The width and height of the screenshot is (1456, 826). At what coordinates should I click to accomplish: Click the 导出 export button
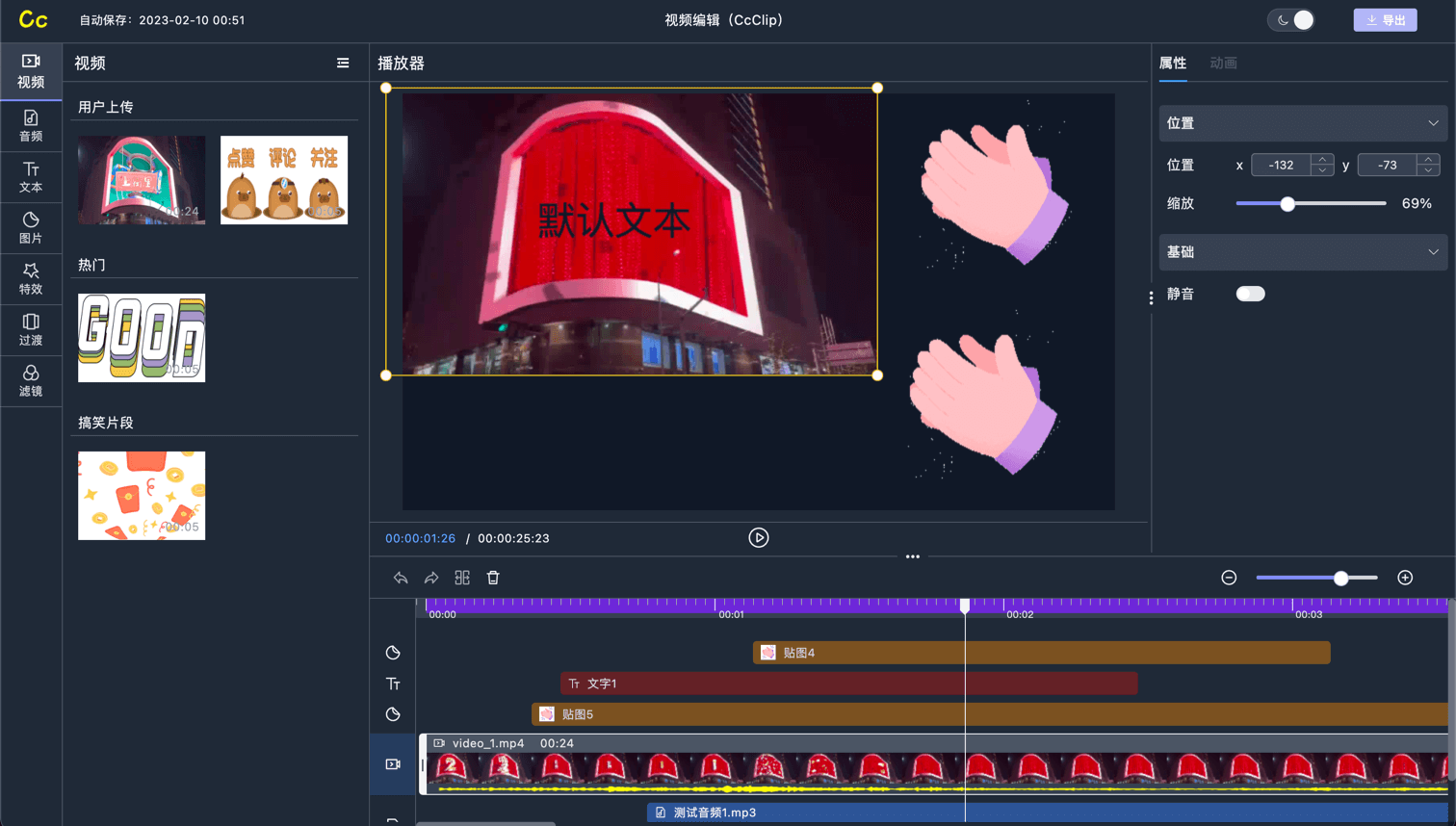[1385, 19]
